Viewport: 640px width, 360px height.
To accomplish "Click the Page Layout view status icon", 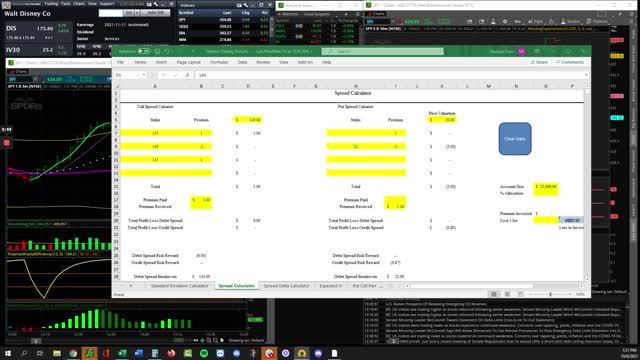I will tap(507, 294).
